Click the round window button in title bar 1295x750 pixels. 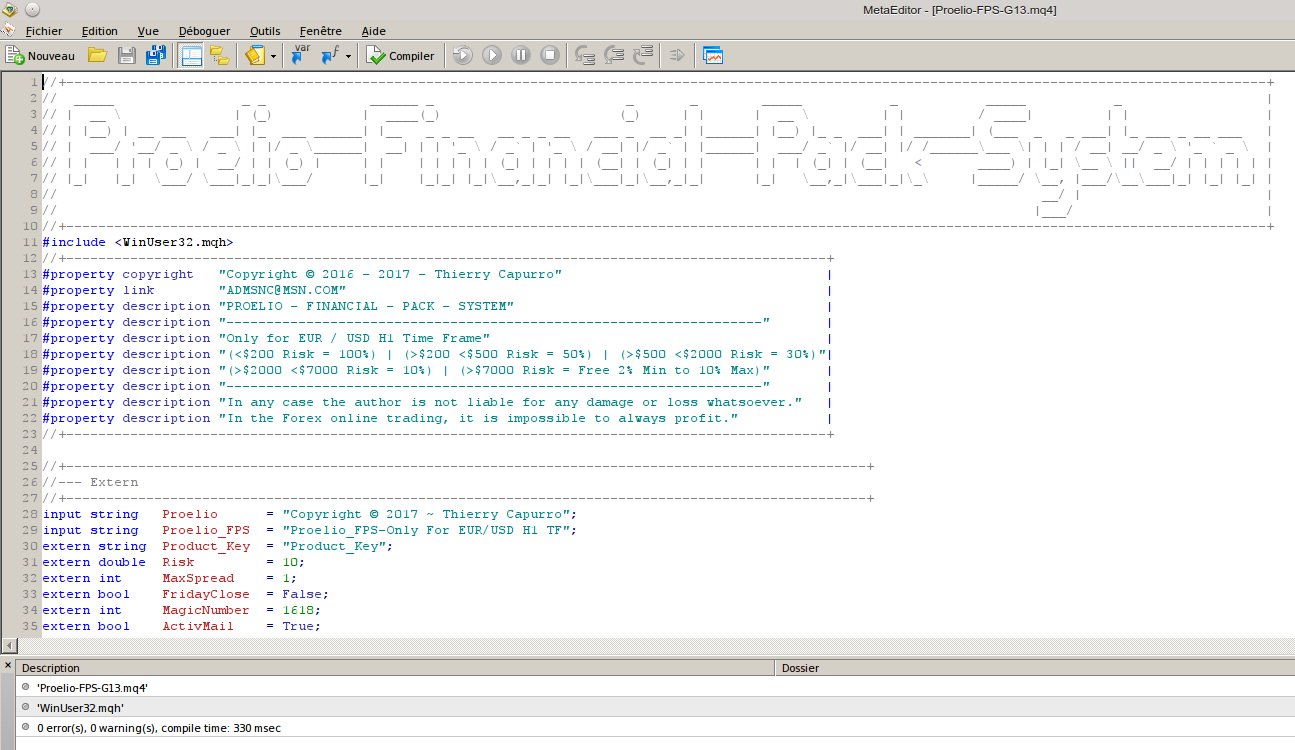point(32,9)
